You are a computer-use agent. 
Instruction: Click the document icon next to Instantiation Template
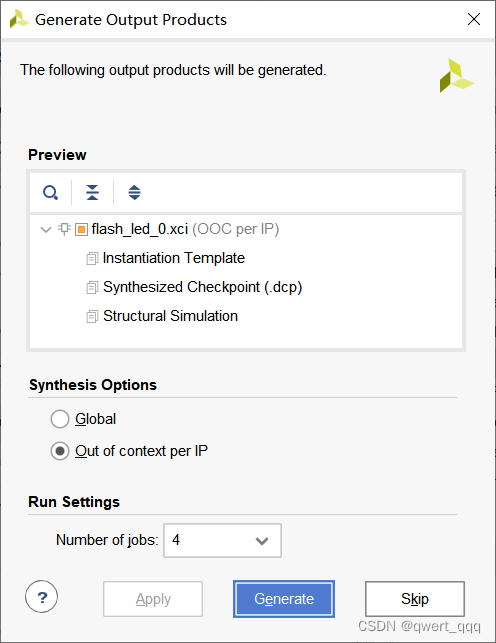point(92,258)
